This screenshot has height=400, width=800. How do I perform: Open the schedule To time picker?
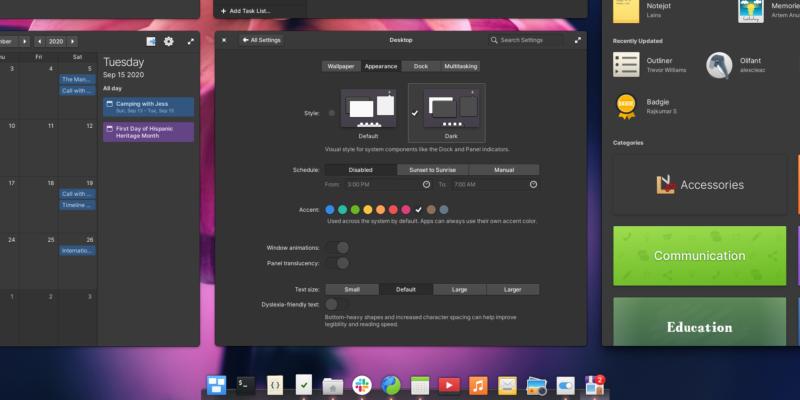(533, 184)
